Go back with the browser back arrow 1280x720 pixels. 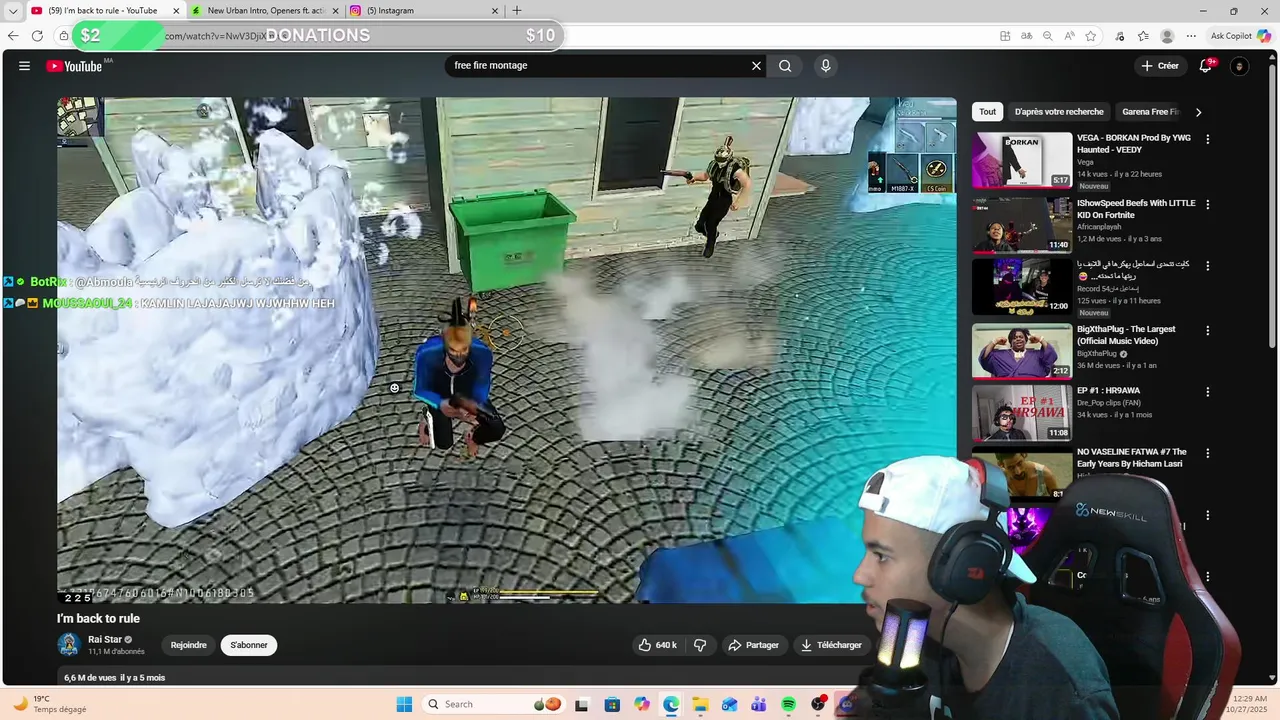click(13, 36)
